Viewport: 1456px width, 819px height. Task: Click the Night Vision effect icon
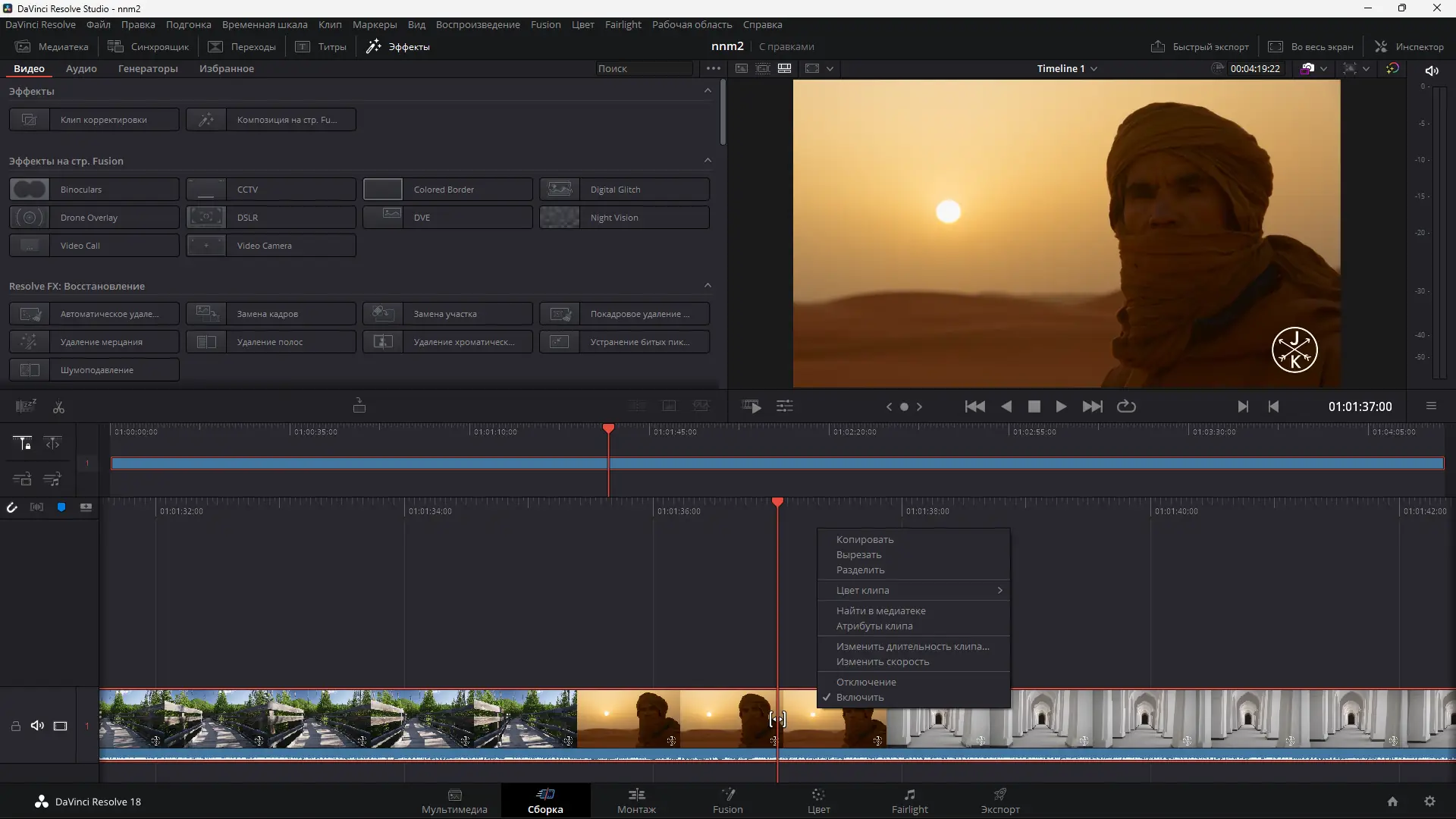[x=560, y=218]
